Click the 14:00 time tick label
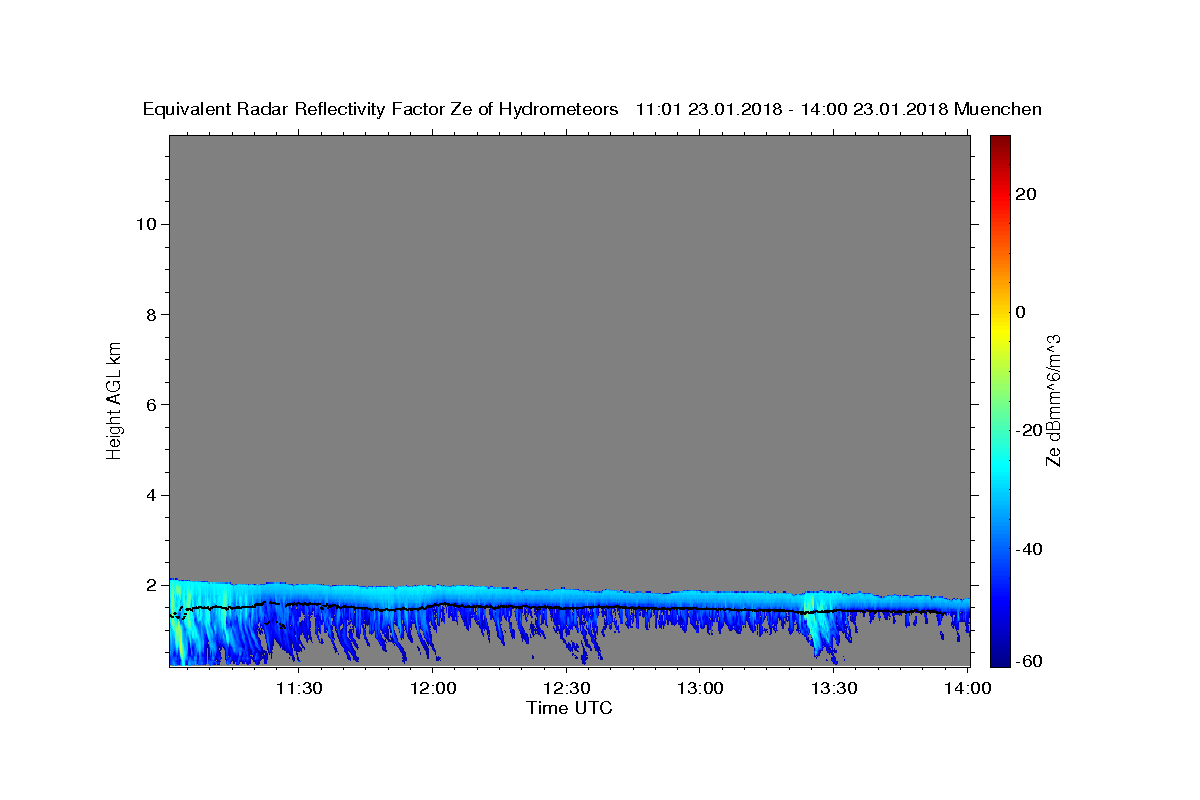The height and width of the screenshot is (800, 1200). pos(968,688)
